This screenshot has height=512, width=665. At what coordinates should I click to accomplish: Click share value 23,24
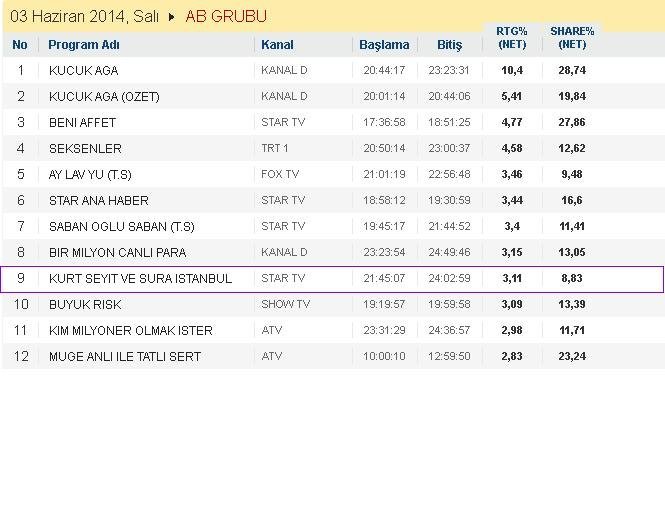[572, 356]
